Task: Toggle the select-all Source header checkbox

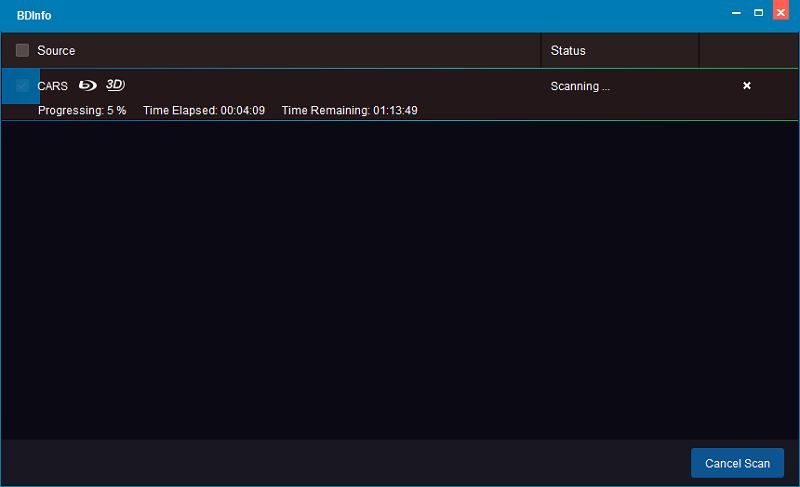Action: pyautogui.click(x=22, y=50)
